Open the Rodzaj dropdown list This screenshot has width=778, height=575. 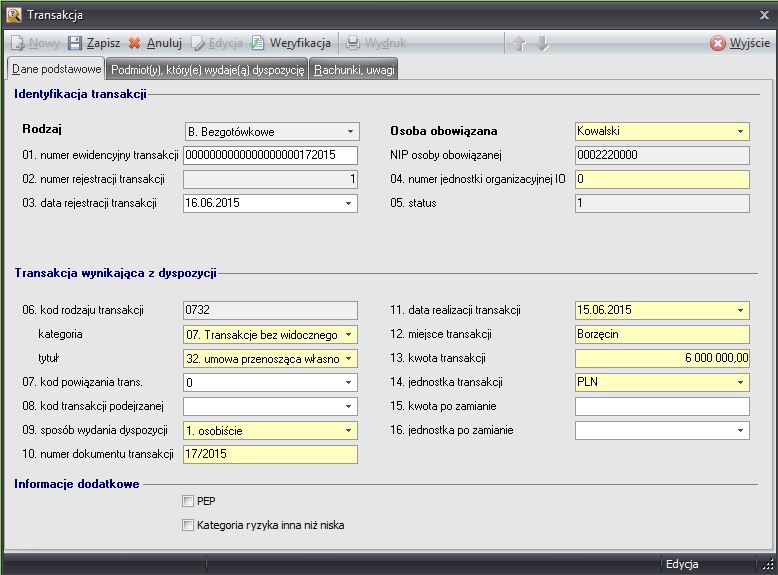(350, 131)
